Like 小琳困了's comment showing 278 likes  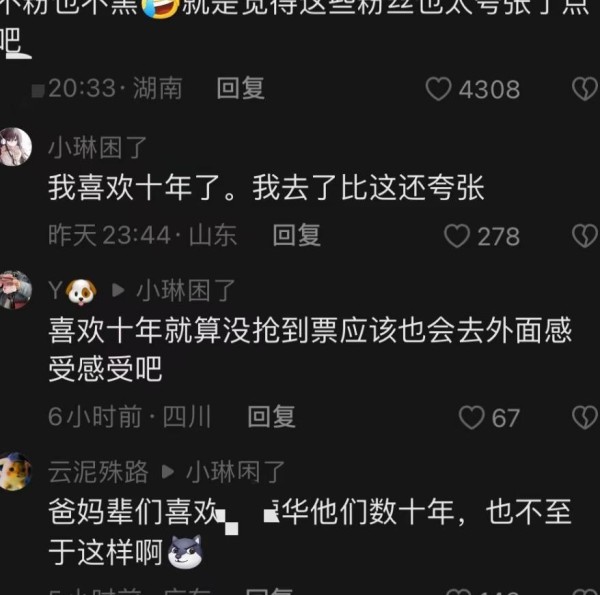[x=457, y=236]
